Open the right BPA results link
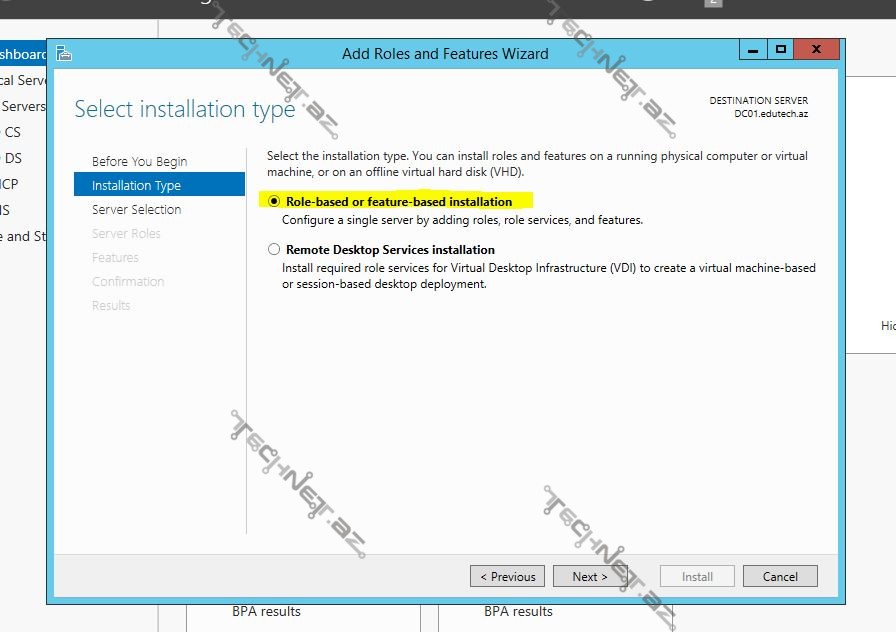Screen dimensions: 896x632 click(518, 611)
